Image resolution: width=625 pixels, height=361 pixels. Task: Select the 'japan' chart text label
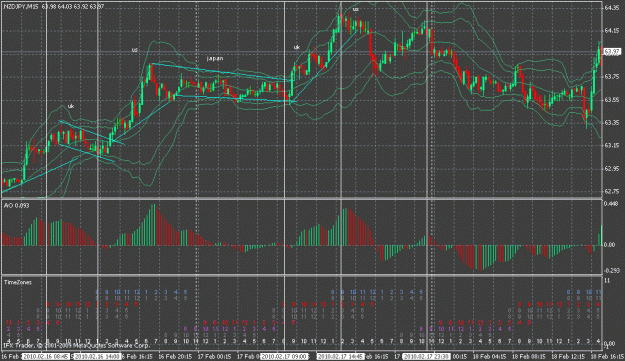tap(215, 58)
